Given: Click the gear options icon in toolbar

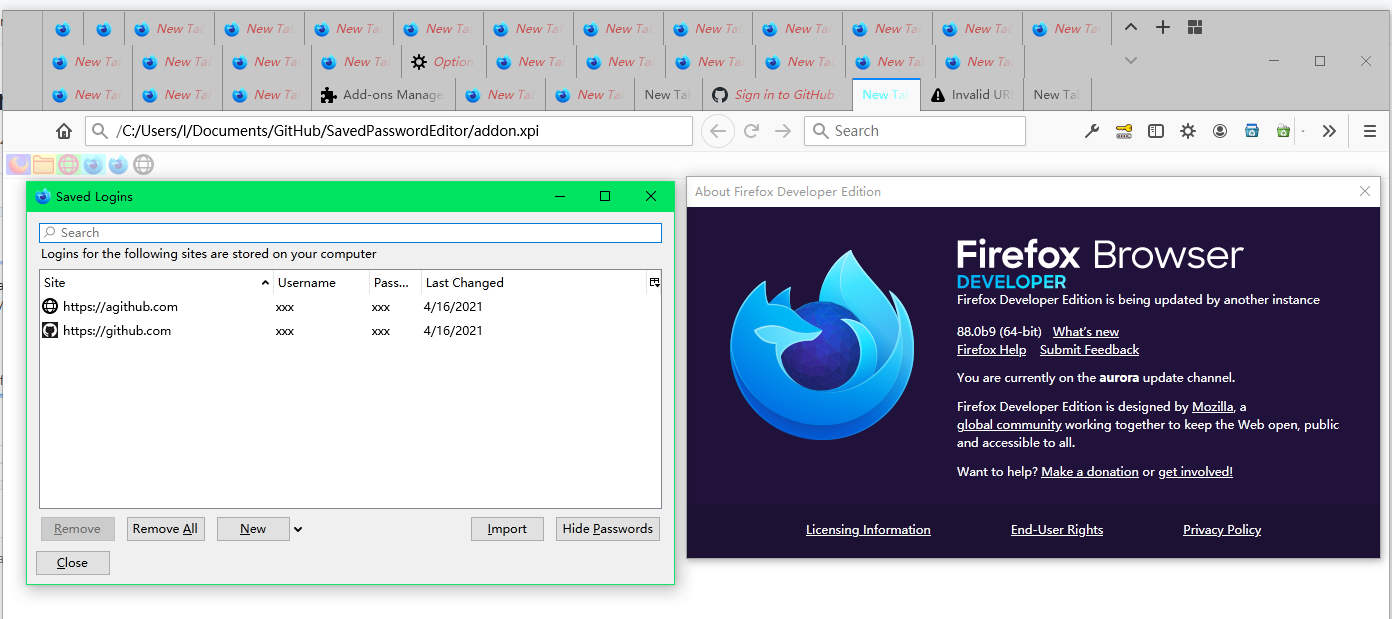Looking at the screenshot, I should click(x=1188, y=131).
